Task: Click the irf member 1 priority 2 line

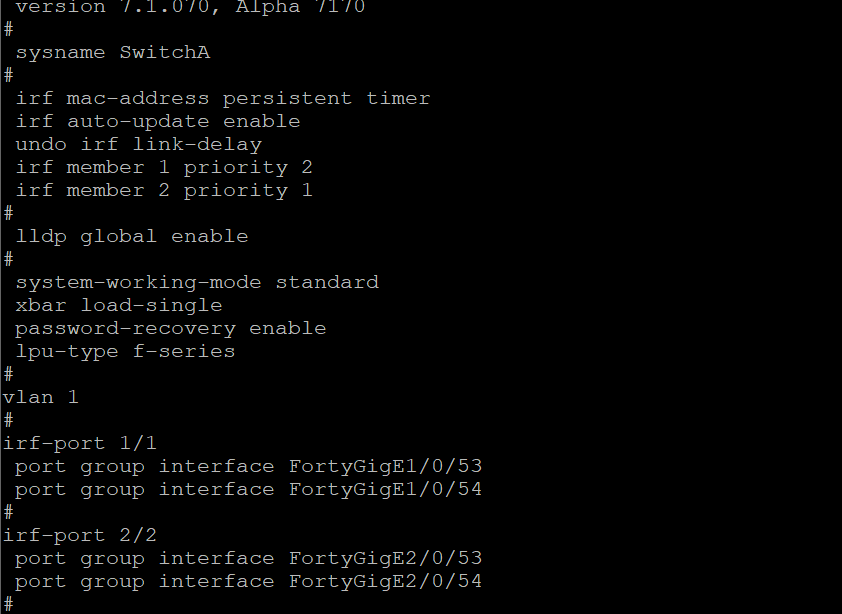Action: coord(164,167)
